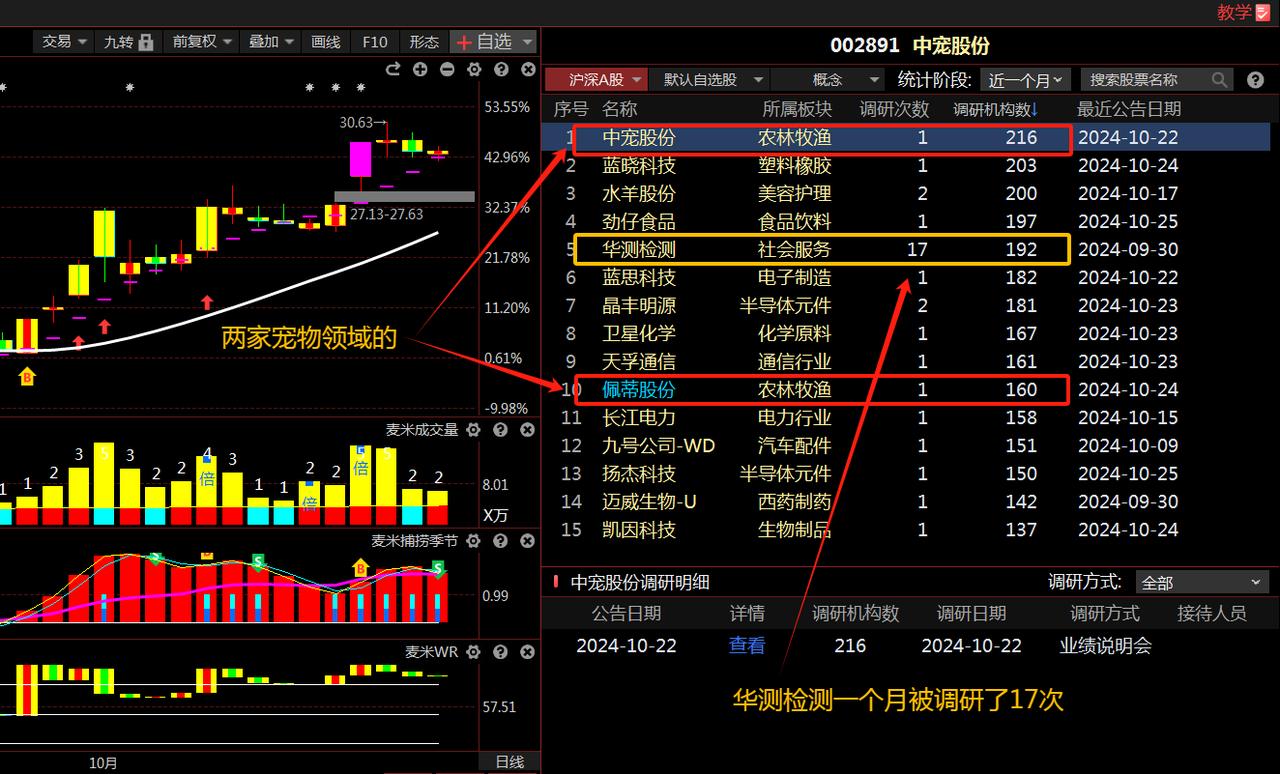Zoom out main chart with minus icon
The width and height of the screenshot is (1280, 774).
447,69
